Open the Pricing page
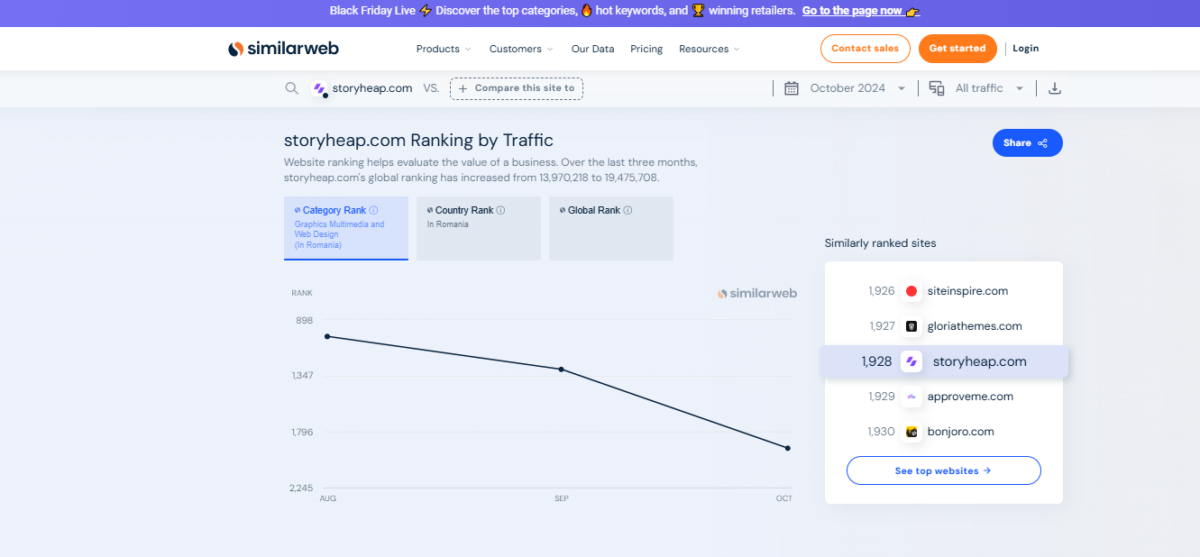 (x=646, y=49)
